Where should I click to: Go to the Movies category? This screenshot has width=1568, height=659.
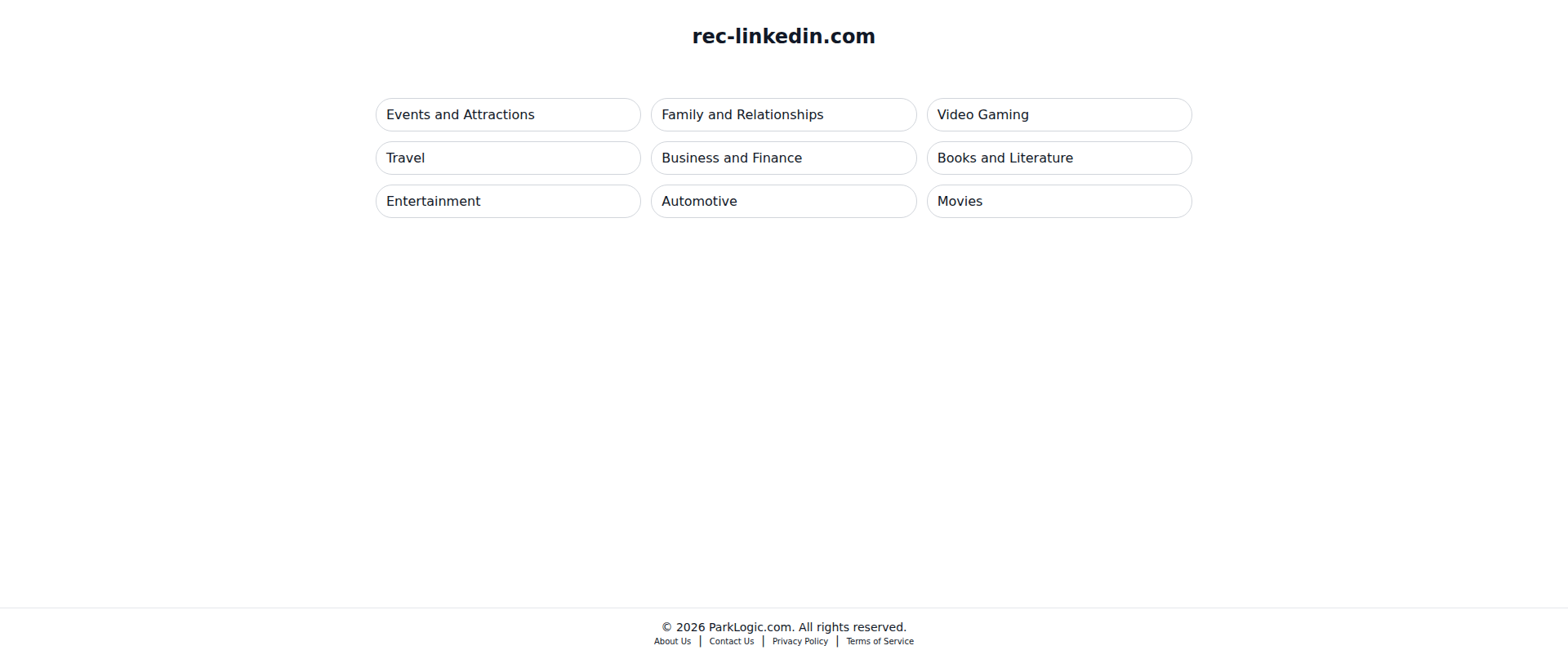[1059, 202]
